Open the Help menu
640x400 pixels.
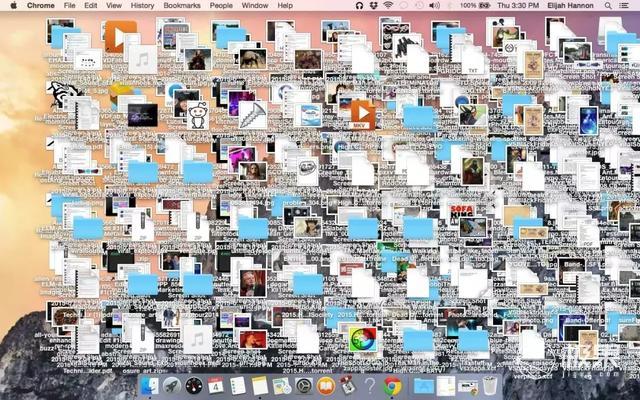tap(285, 5)
